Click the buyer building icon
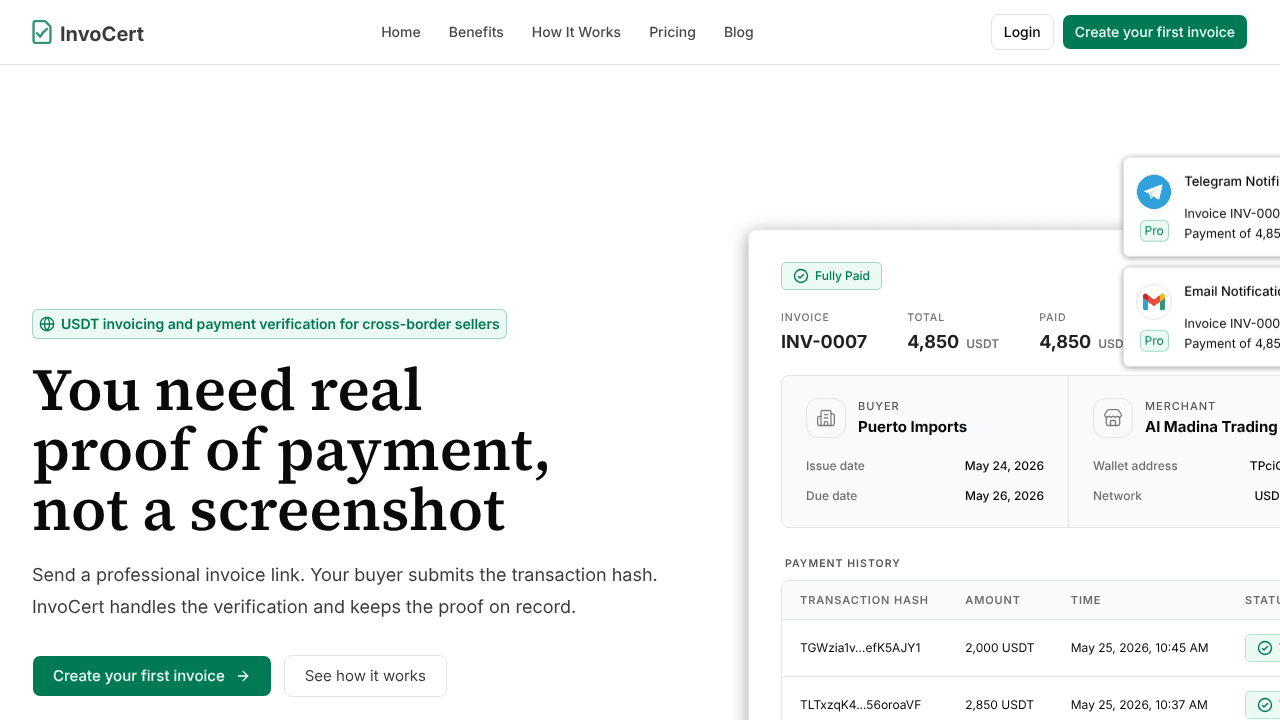The height and width of the screenshot is (720, 1280). click(x=826, y=418)
